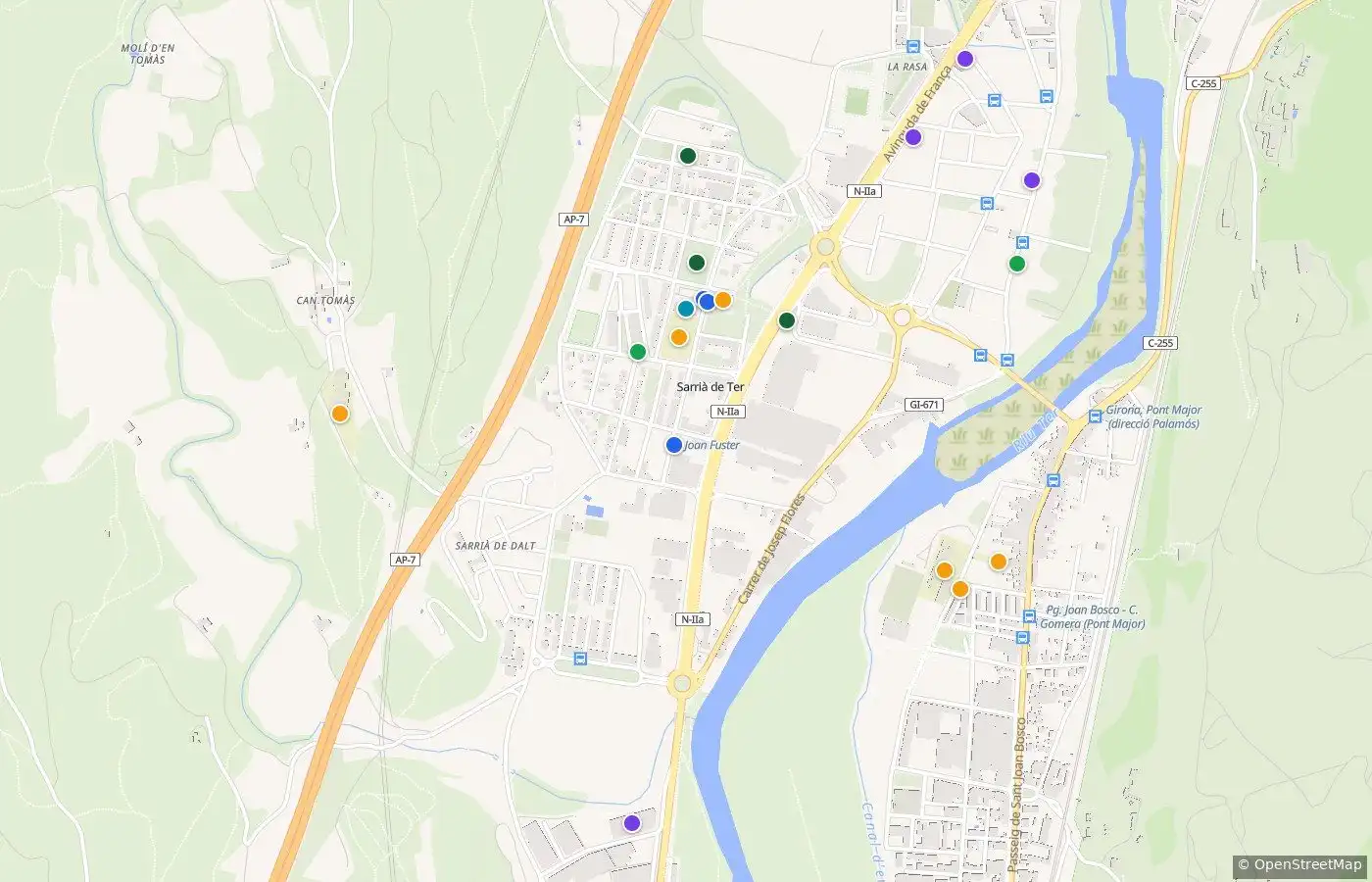
Task: Click the blue marker beside Joan Fuster
Action: click(674, 445)
